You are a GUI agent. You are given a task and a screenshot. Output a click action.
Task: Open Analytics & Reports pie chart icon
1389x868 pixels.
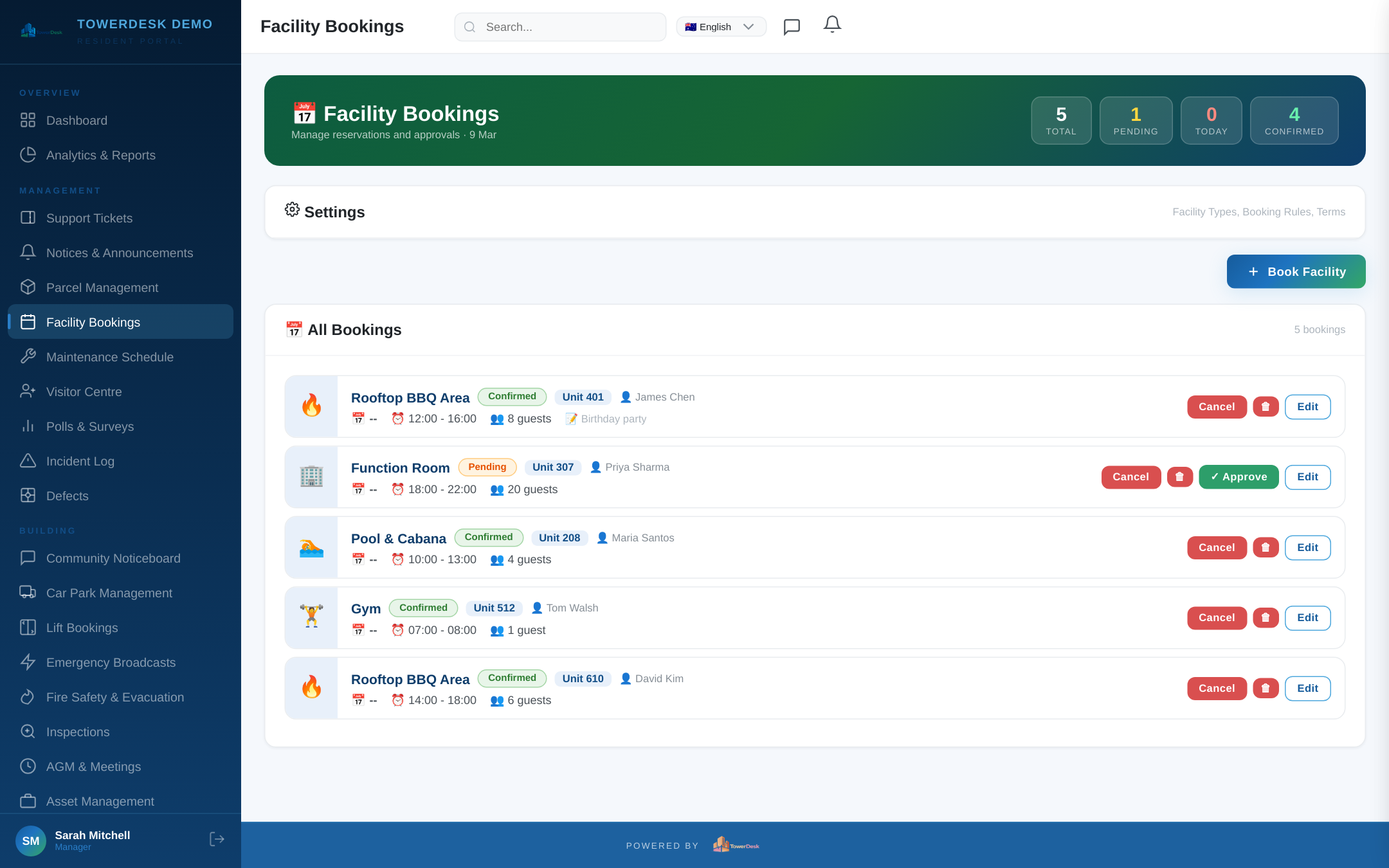pos(28,155)
